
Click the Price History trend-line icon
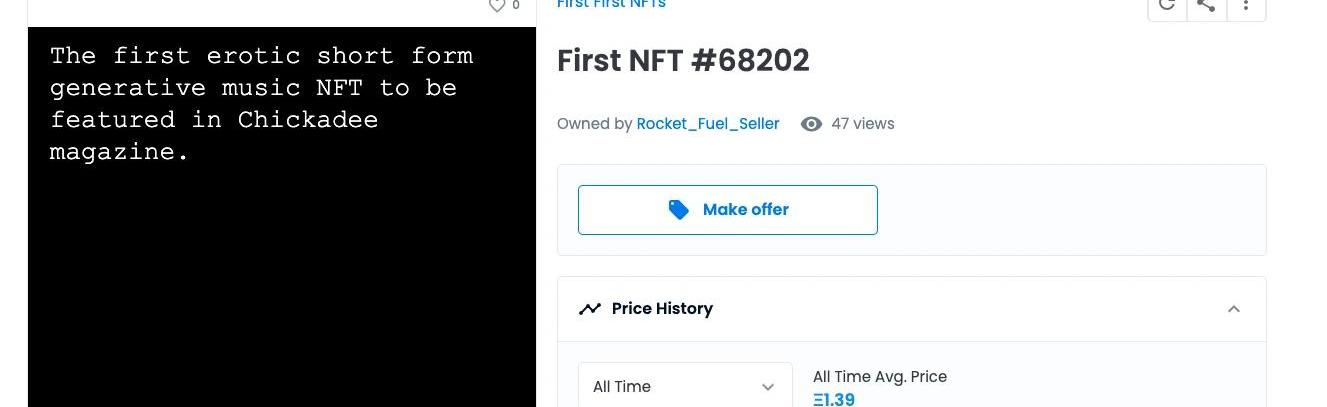coord(590,309)
